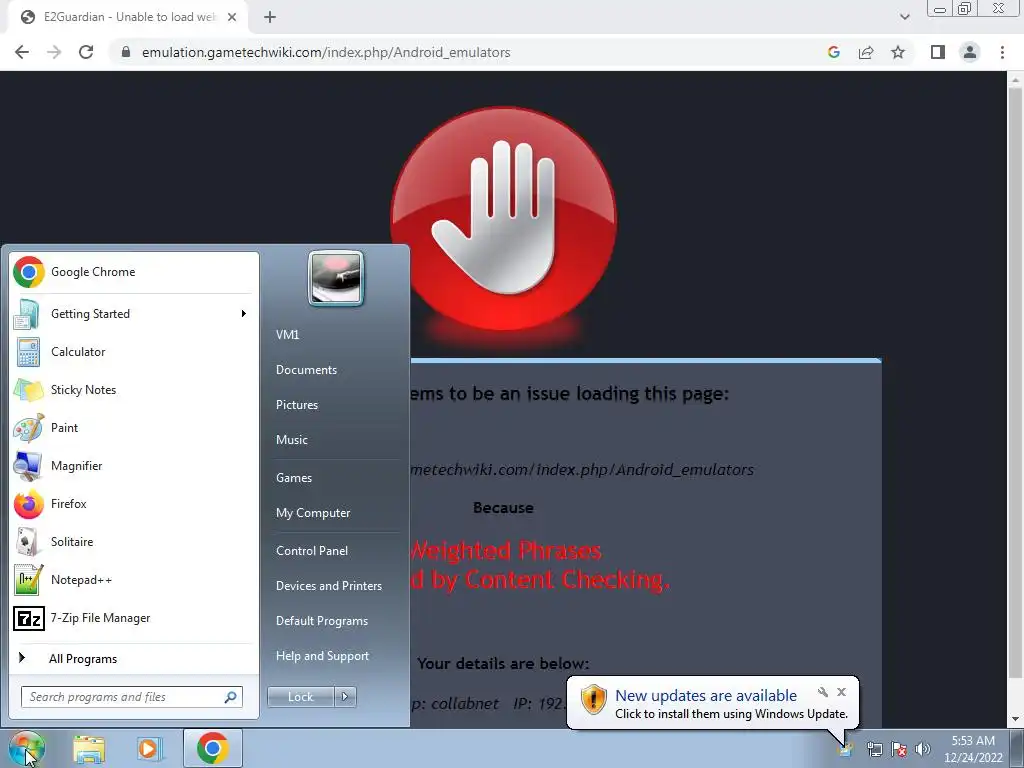1024x768 pixels.
Task: Open Magnifier in the Start menu
Action: [x=134, y=466]
